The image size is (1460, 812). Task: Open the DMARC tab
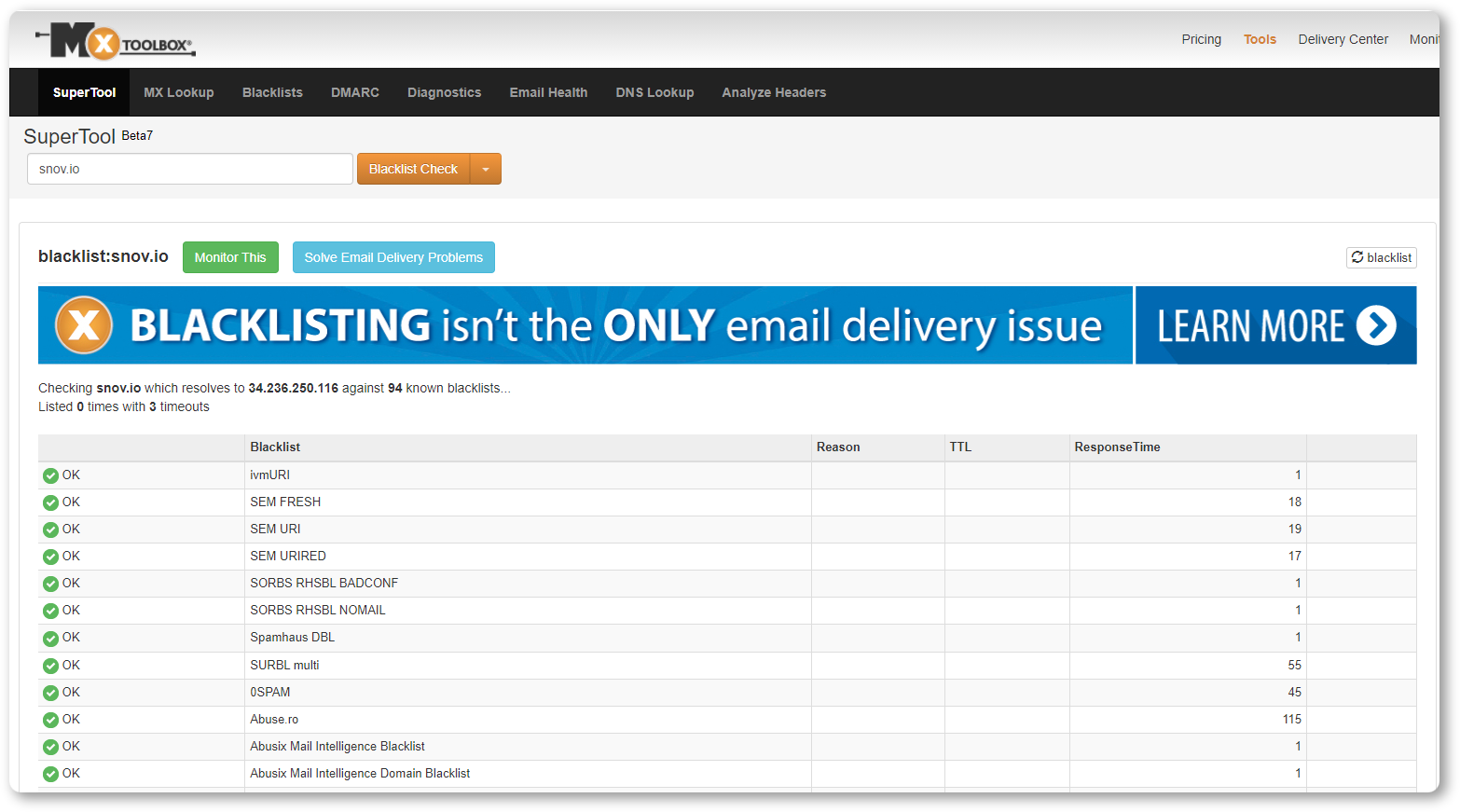pyautogui.click(x=355, y=92)
